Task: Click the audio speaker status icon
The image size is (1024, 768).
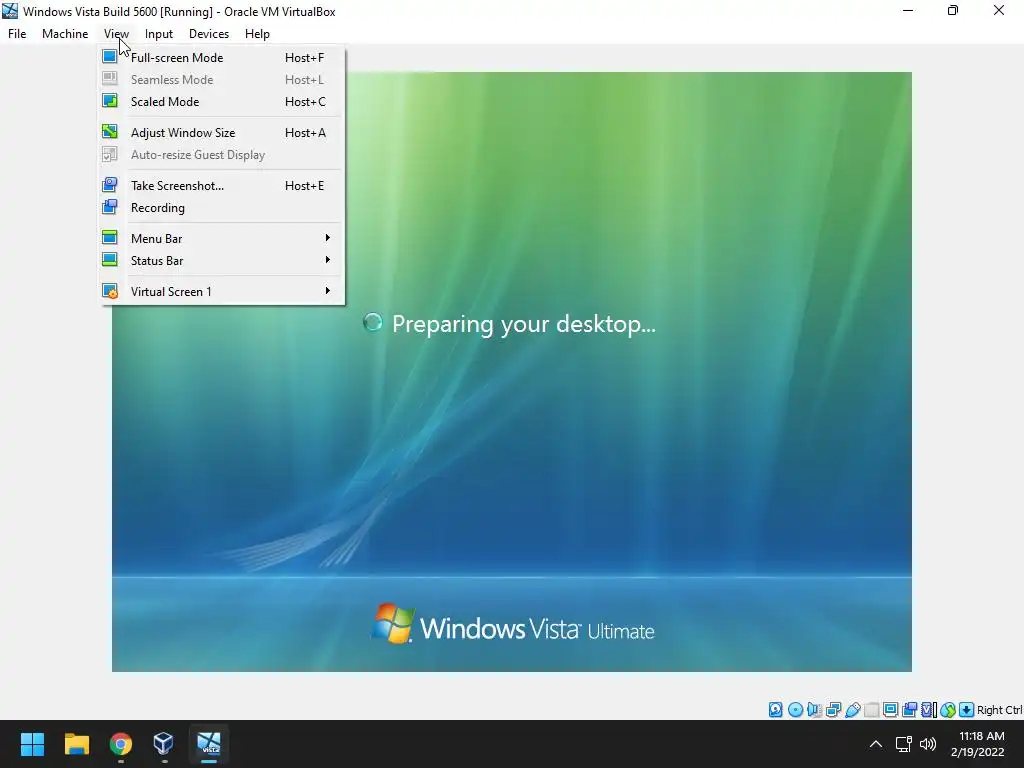Action: (814, 709)
